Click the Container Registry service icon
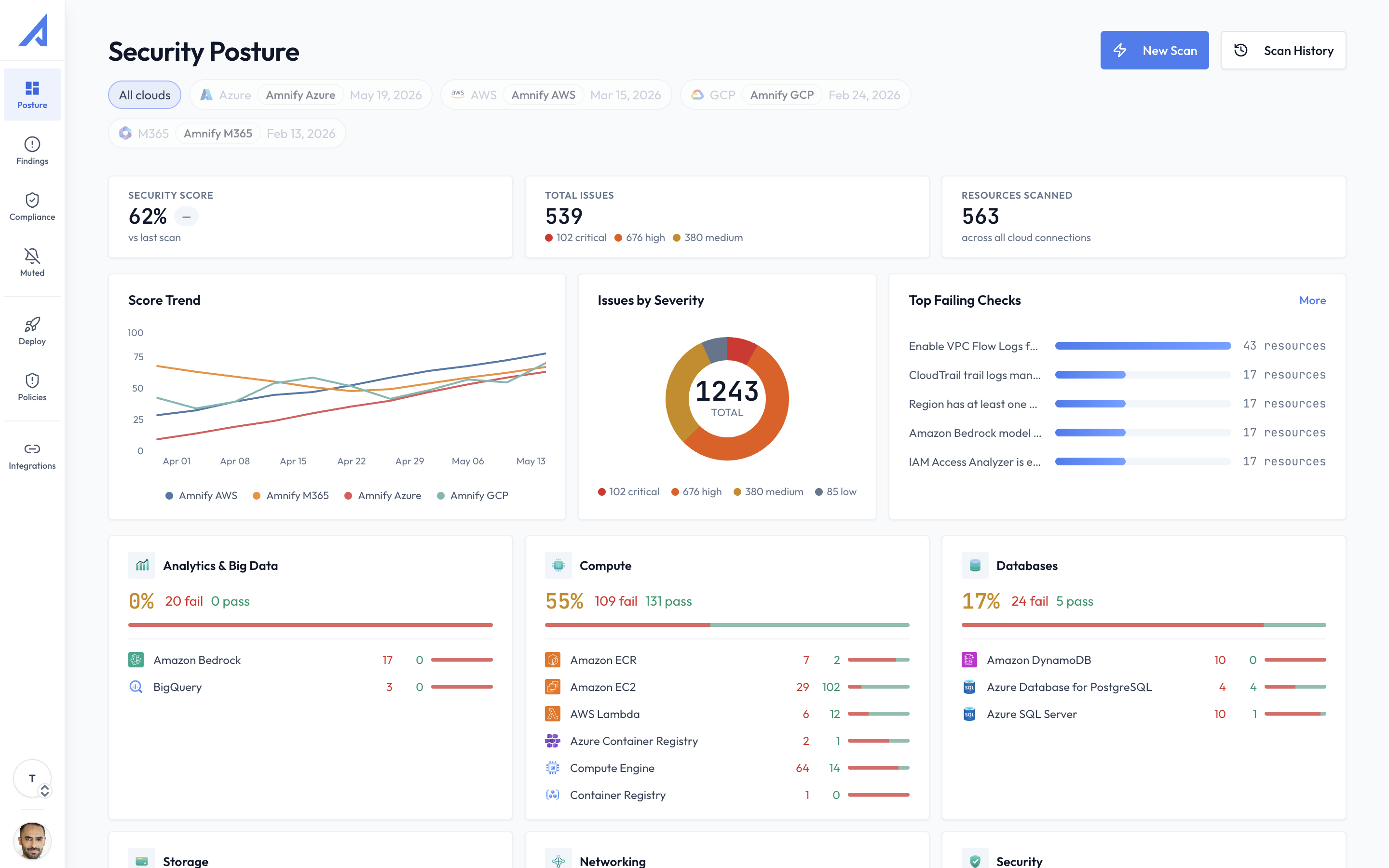The image size is (1389, 868). coord(553,795)
